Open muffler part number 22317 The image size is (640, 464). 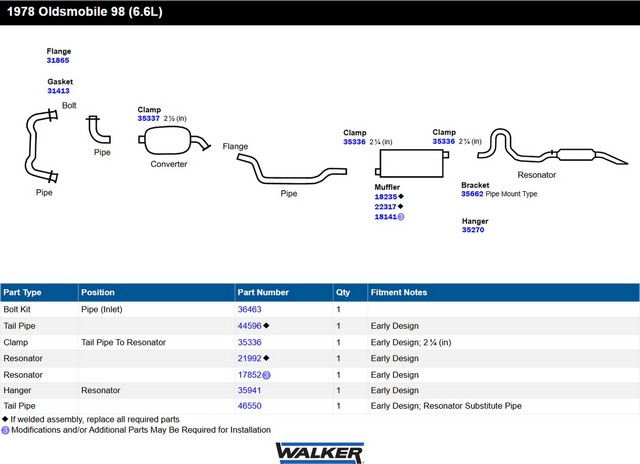point(386,206)
